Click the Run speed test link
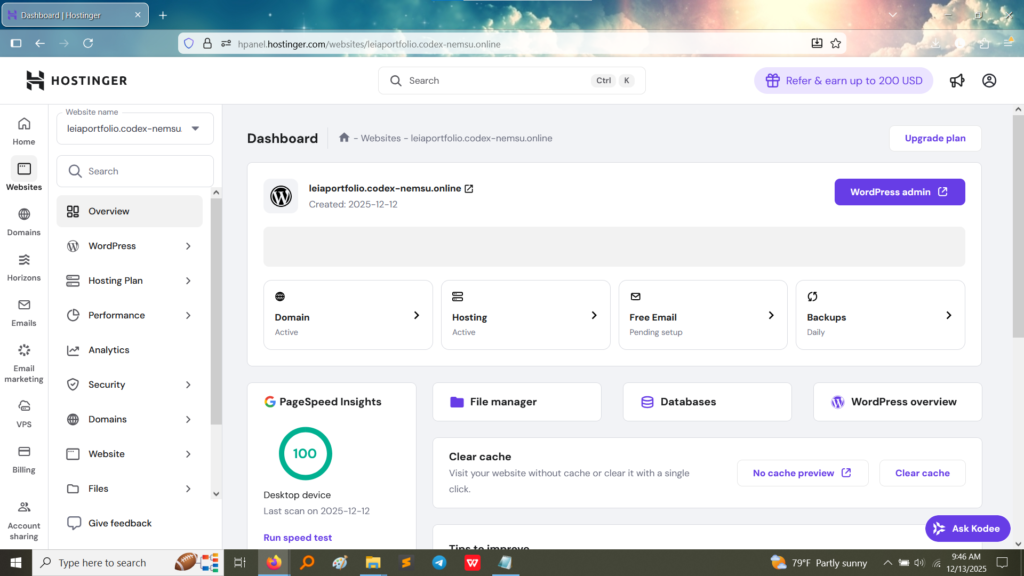 click(297, 538)
